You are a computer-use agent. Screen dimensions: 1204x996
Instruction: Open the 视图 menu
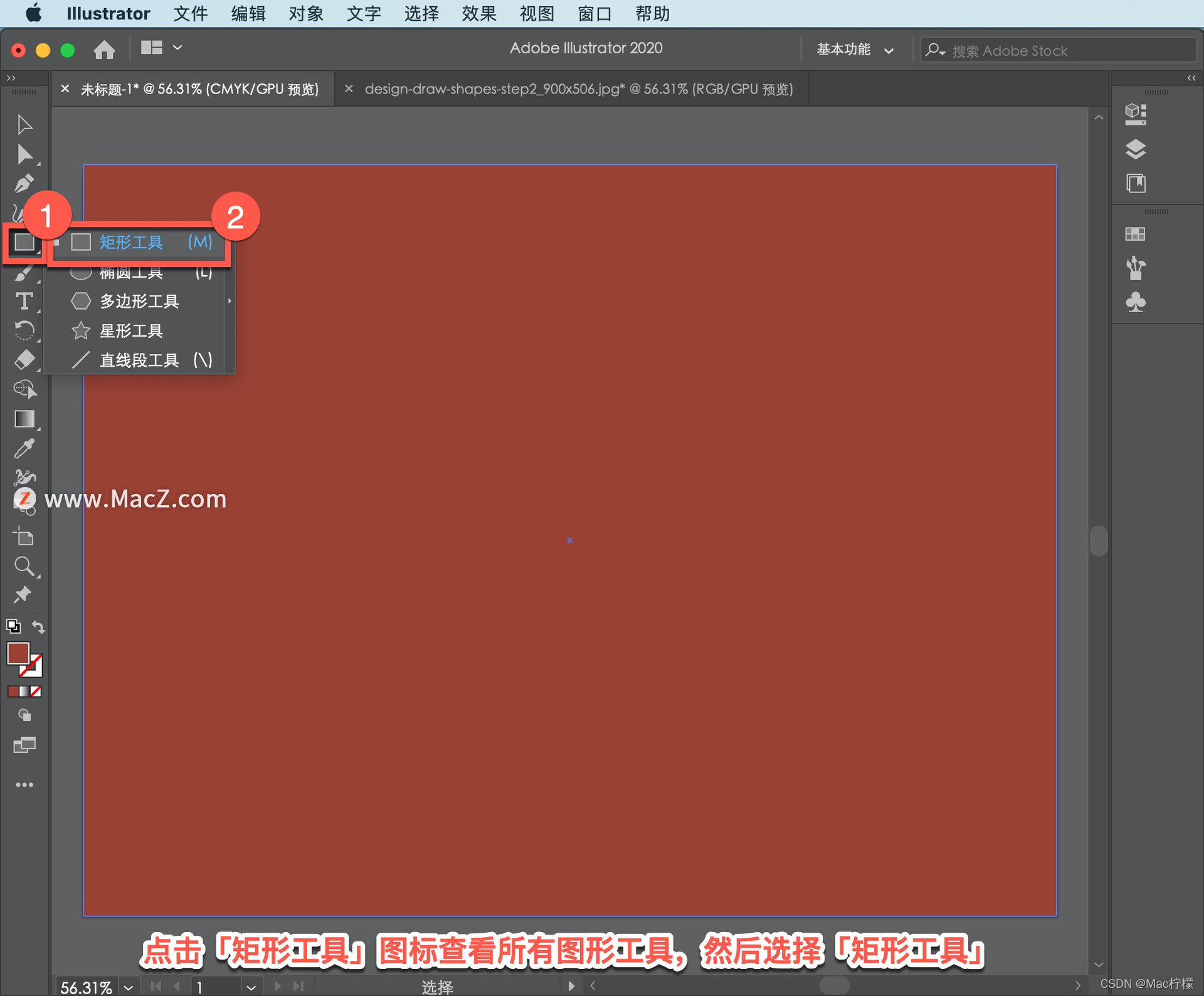pos(537,14)
